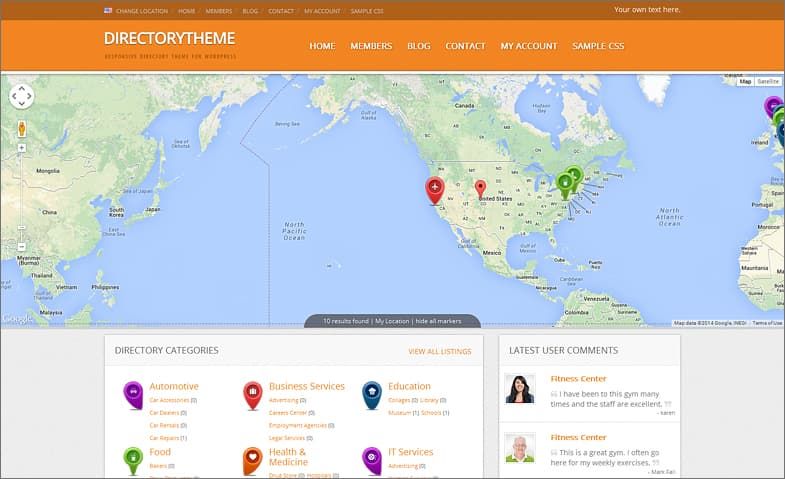Click the map pan direction control
785x479 pixels.
pos(22,96)
